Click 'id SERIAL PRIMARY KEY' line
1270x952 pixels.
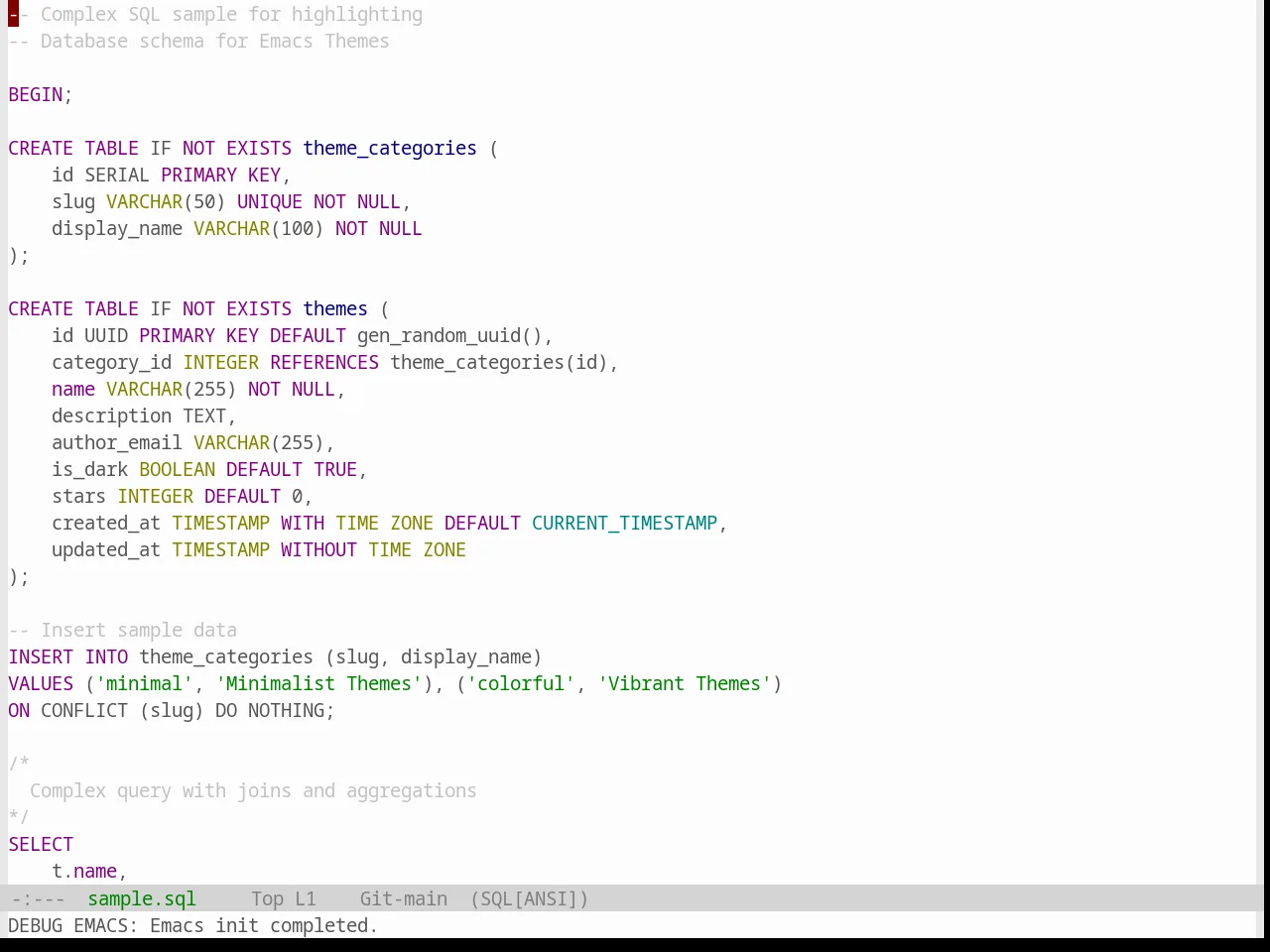pyautogui.click(x=171, y=175)
